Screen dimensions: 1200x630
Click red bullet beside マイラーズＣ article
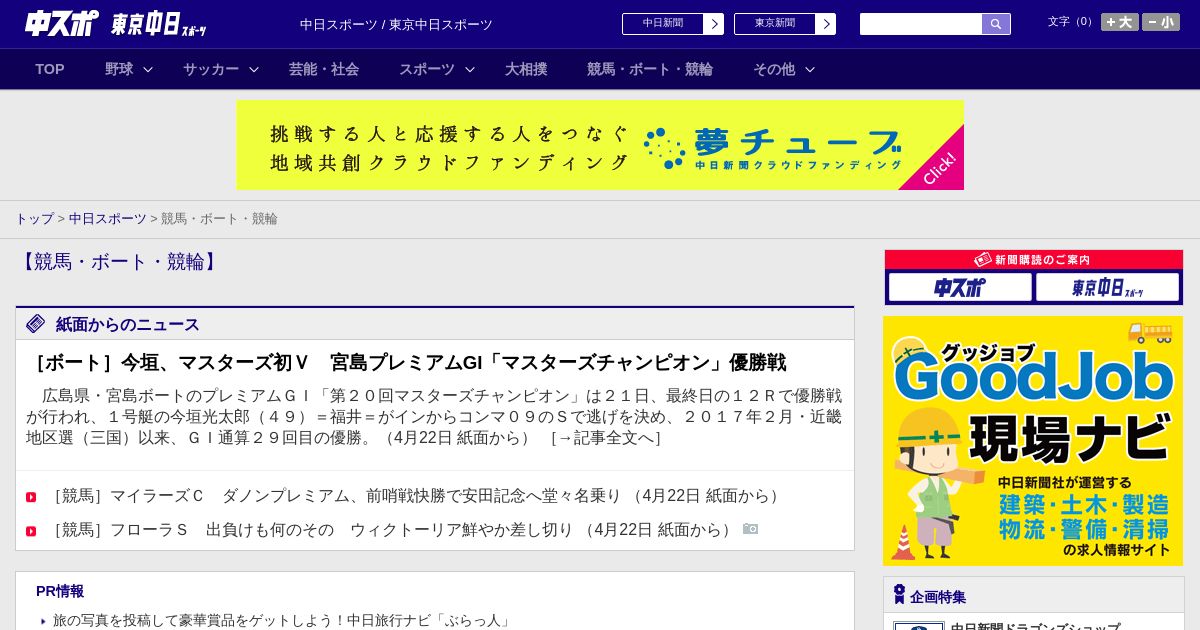[31, 497]
